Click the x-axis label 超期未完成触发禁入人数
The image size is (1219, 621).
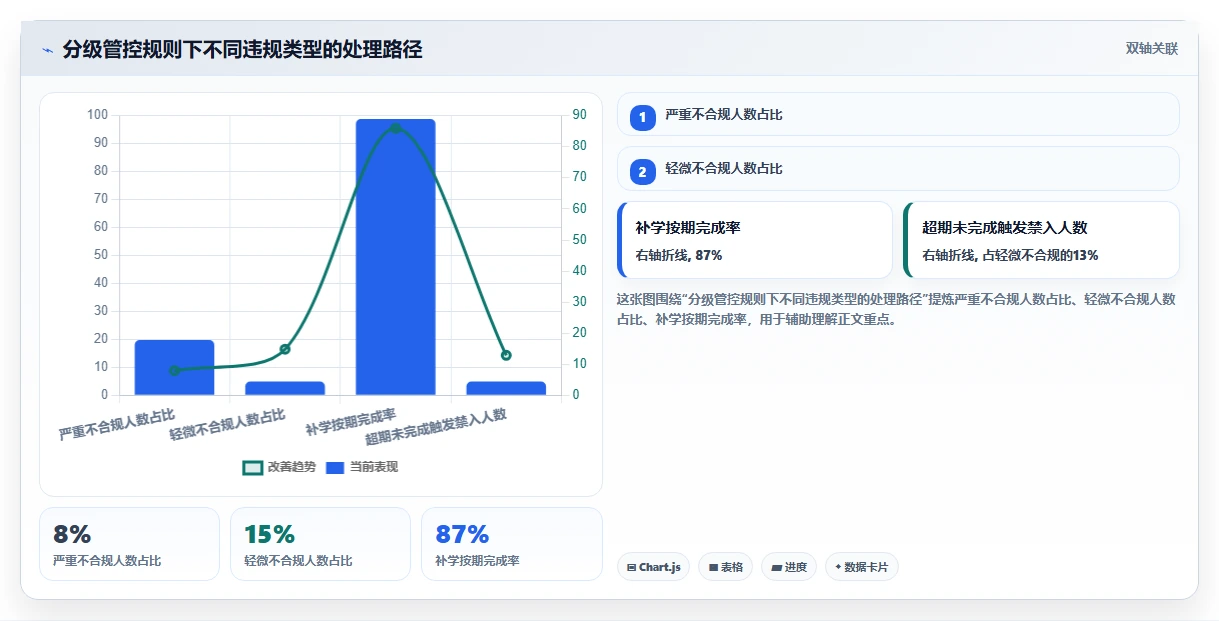tap(436, 427)
